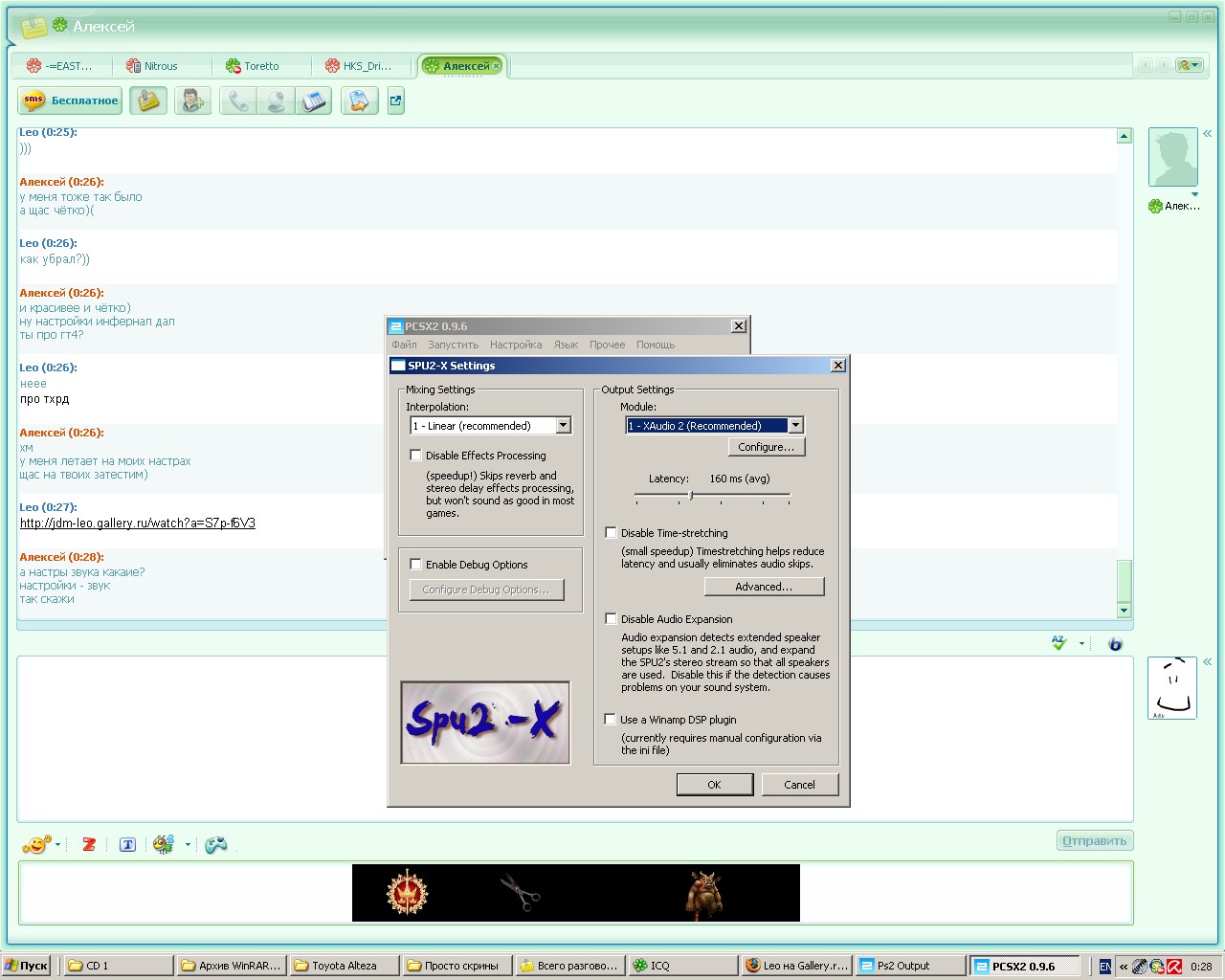Screen dimensions: 1225x980
Task: Switch to Ps2 Output taskbar window
Action: coord(909,966)
